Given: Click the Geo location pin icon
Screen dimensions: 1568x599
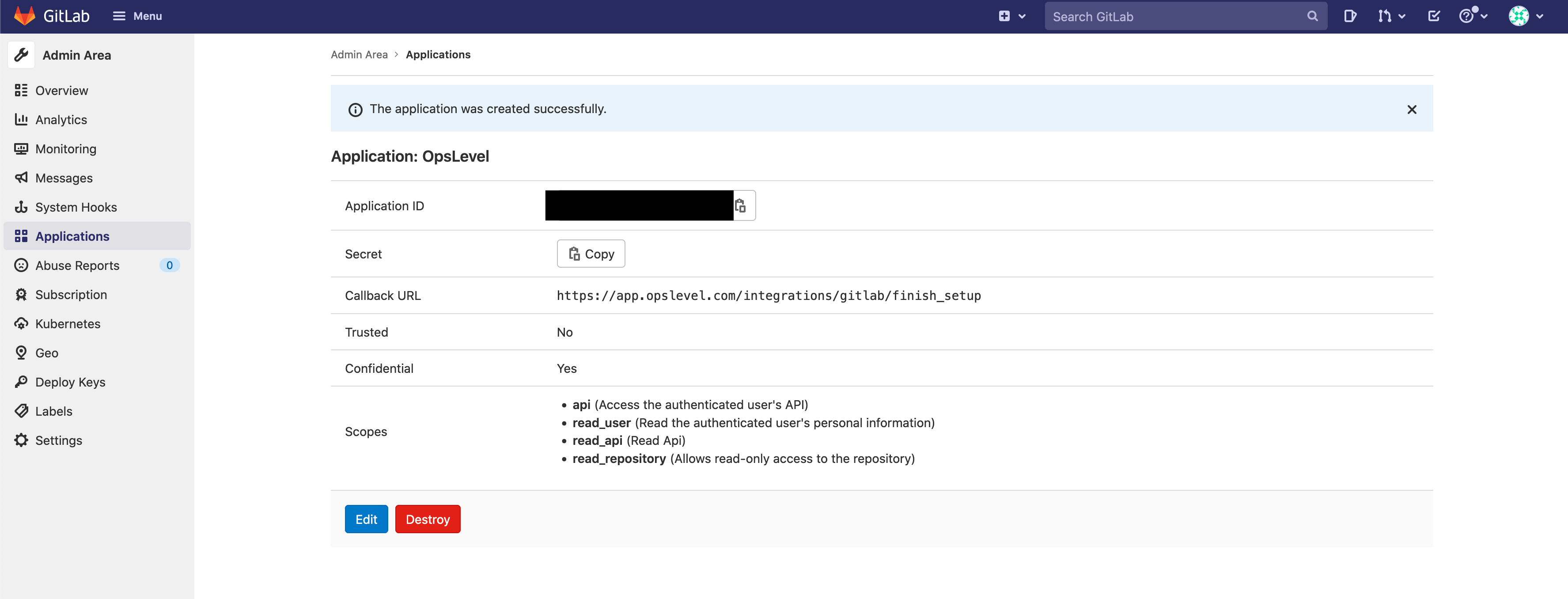Looking at the screenshot, I should click(x=21, y=353).
